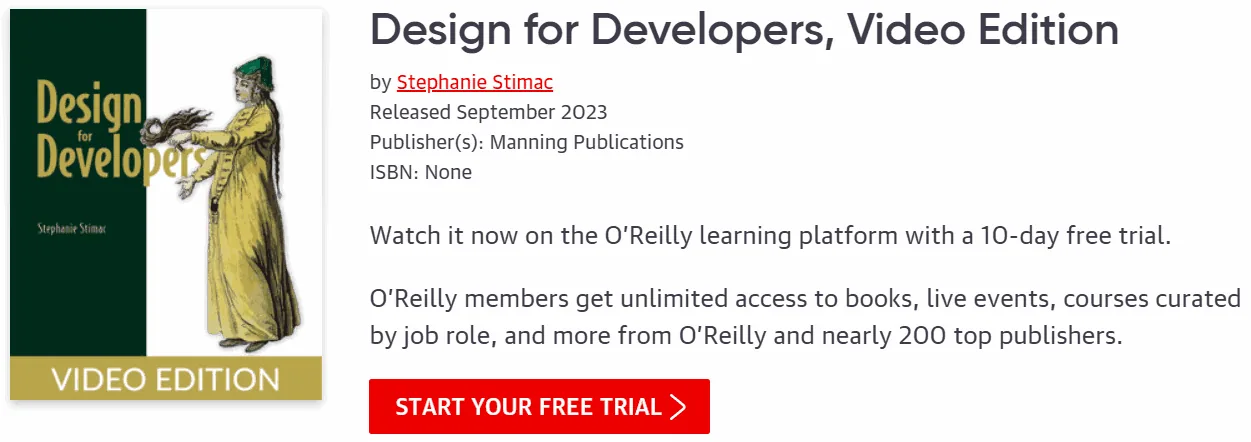
Task: Click the Design for Developers title on the cover
Action: 108,138
